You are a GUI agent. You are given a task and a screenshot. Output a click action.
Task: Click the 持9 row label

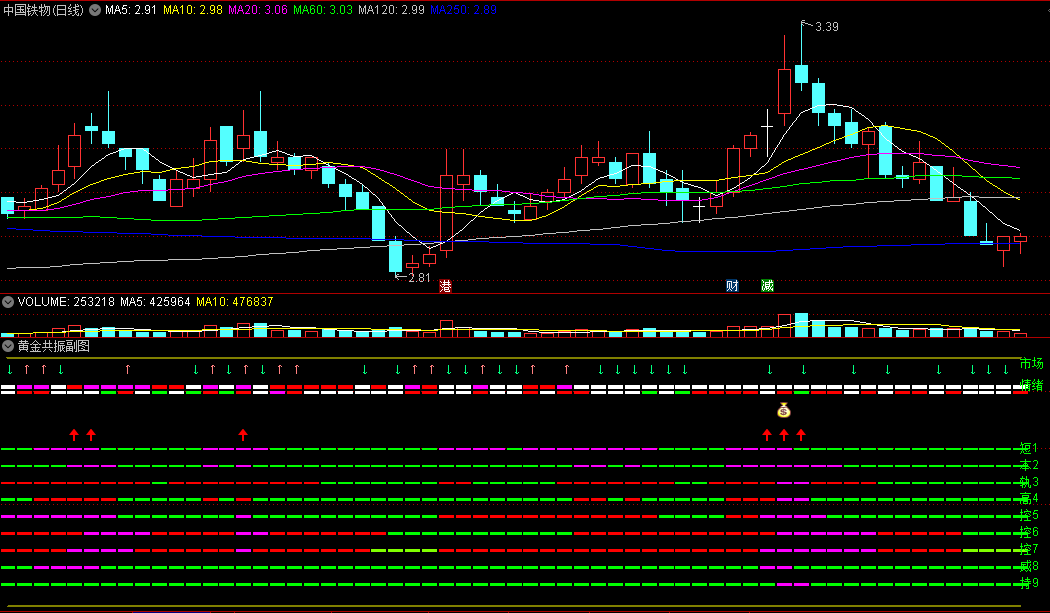pyautogui.click(x=1029, y=584)
